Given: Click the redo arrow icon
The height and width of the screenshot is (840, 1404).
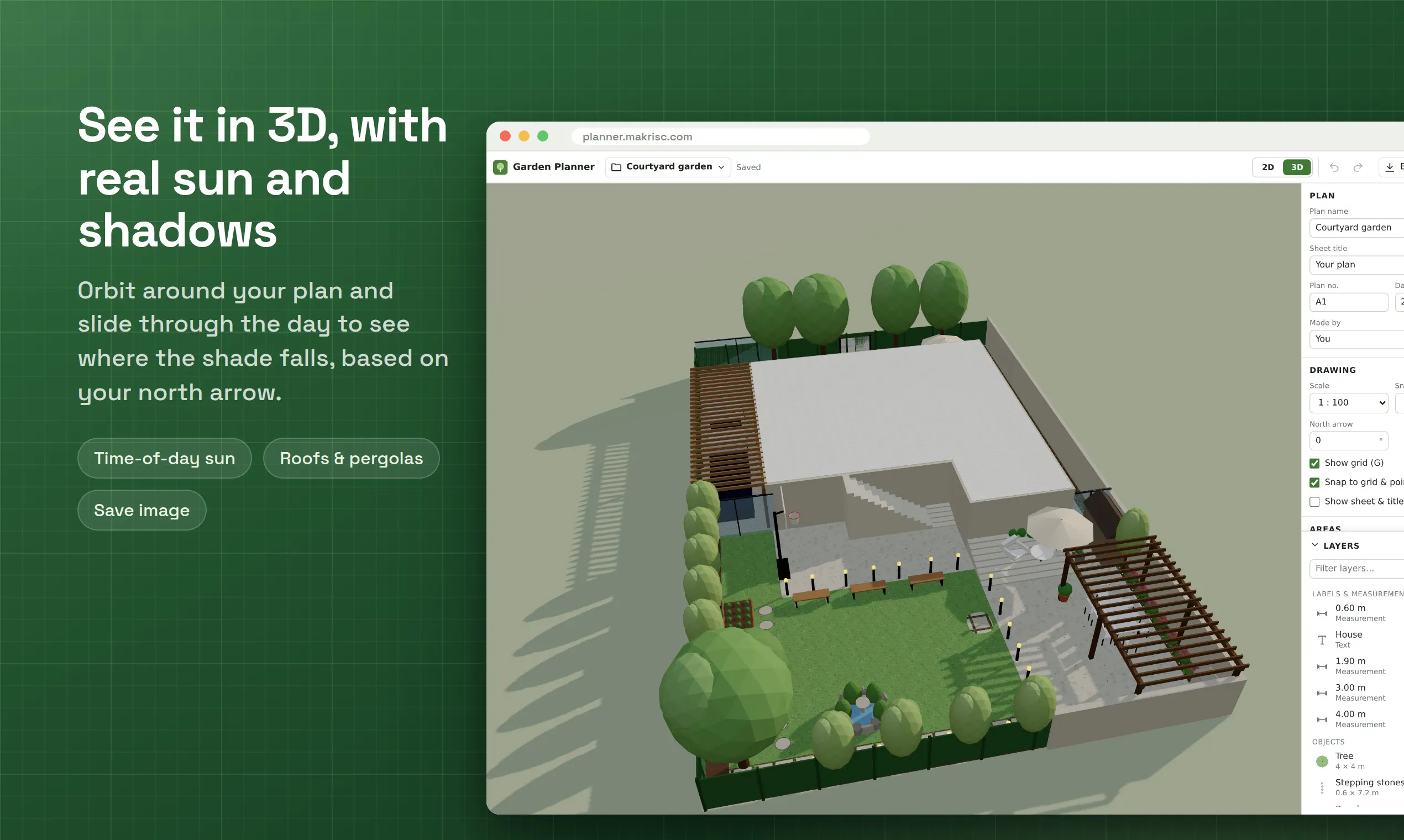Looking at the screenshot, I should (1358, 167).
